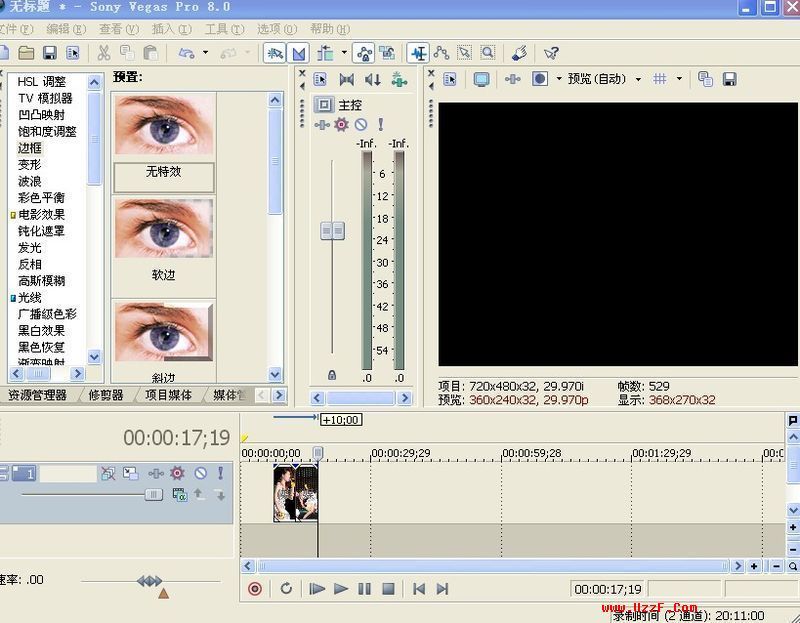
Task: Click the video event thumbnail on the timeline
Action: (295, 495)
